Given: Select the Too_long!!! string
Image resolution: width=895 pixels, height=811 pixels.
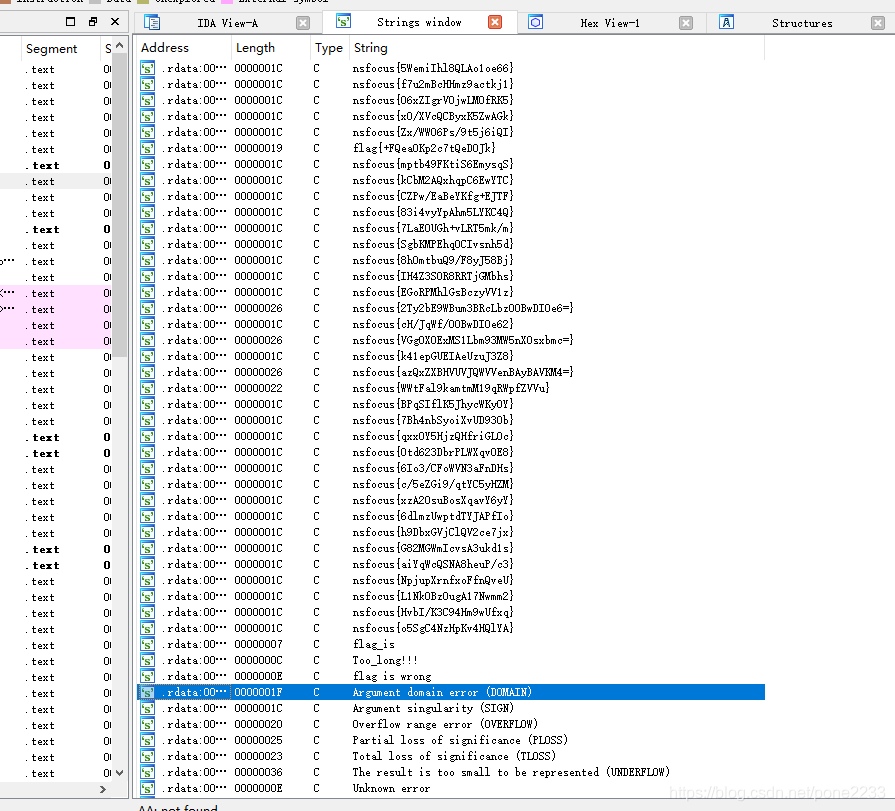Looking at the screenshot, I should coord(385,660).
